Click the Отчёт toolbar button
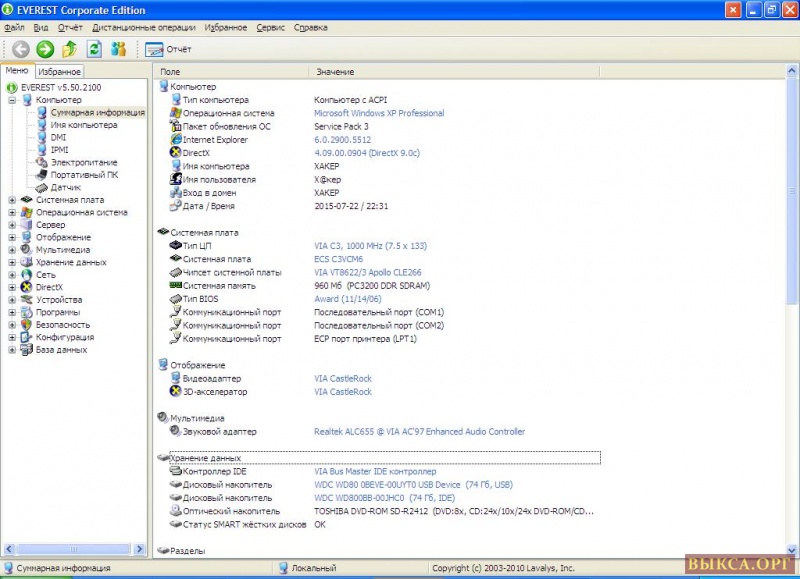This screenshot has width=800, height=579. coord(168,49)
